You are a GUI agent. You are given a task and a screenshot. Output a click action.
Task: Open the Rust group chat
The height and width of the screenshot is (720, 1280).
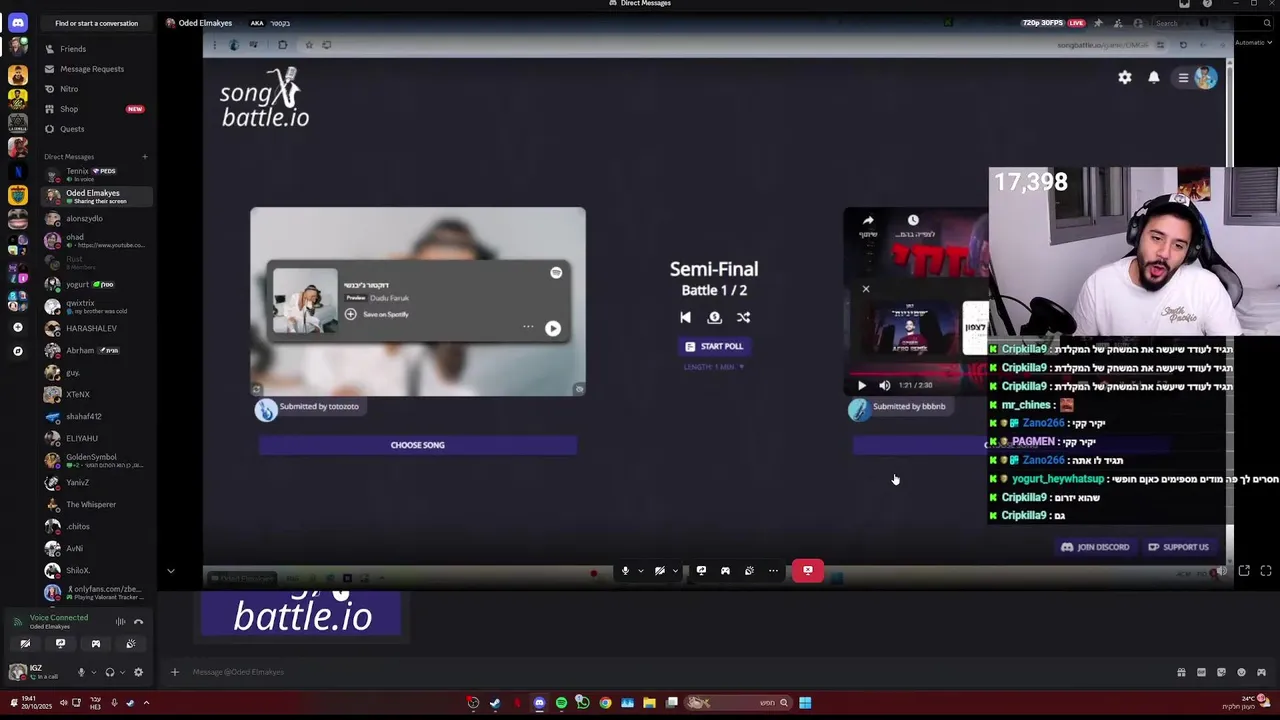click(96, 263)
